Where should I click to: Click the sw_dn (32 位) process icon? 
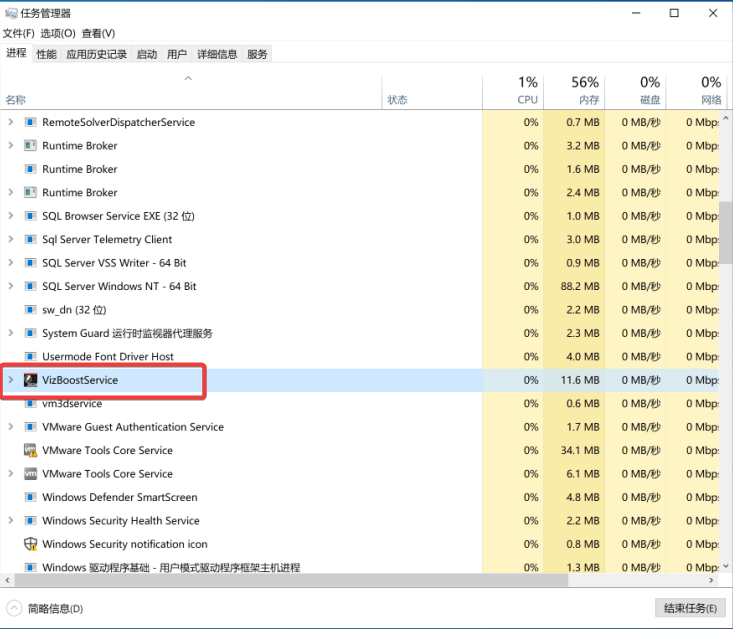point(30,309)
